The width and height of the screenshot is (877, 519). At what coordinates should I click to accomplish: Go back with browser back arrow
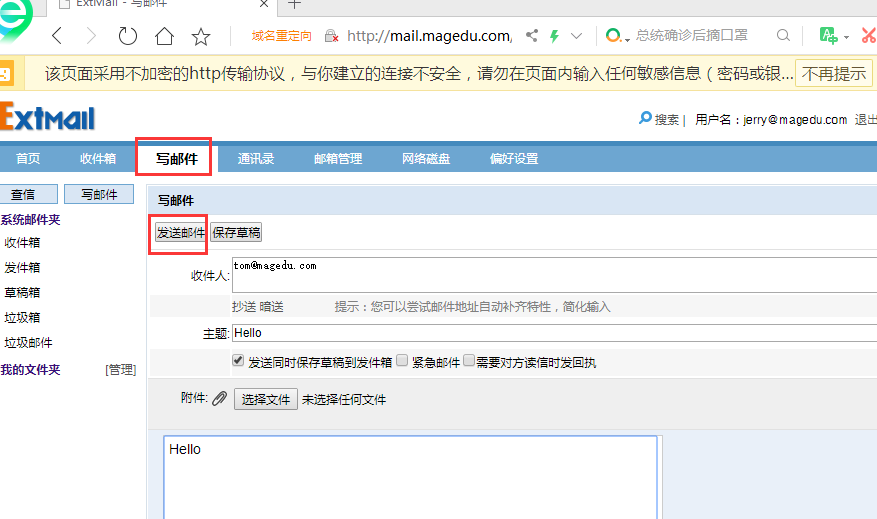point(56,36)
